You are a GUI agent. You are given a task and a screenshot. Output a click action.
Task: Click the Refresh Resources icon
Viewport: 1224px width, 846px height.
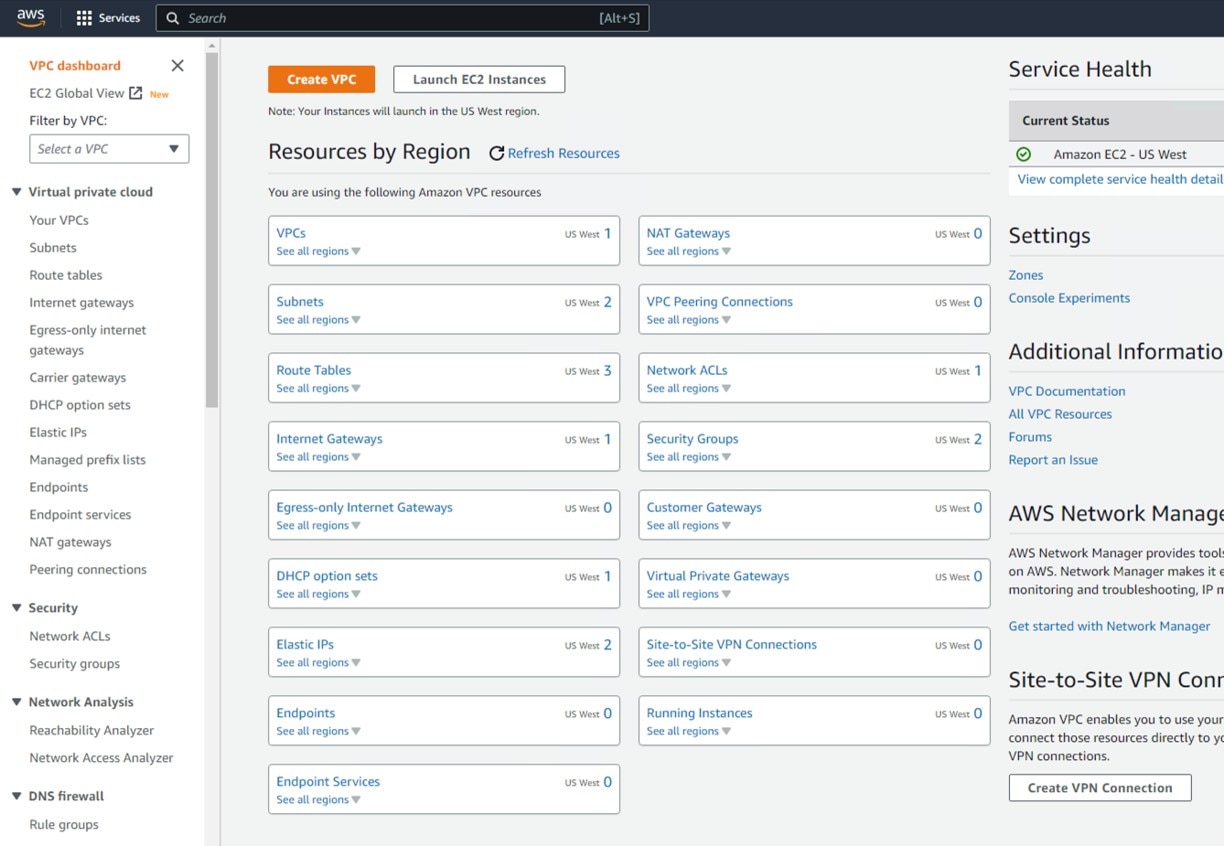[x=496, y=153]
